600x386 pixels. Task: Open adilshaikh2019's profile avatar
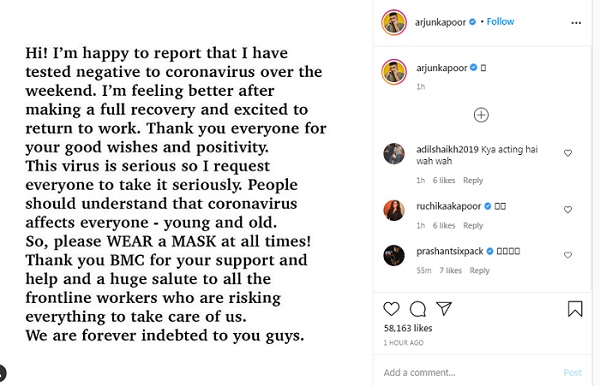click(394, 154)
